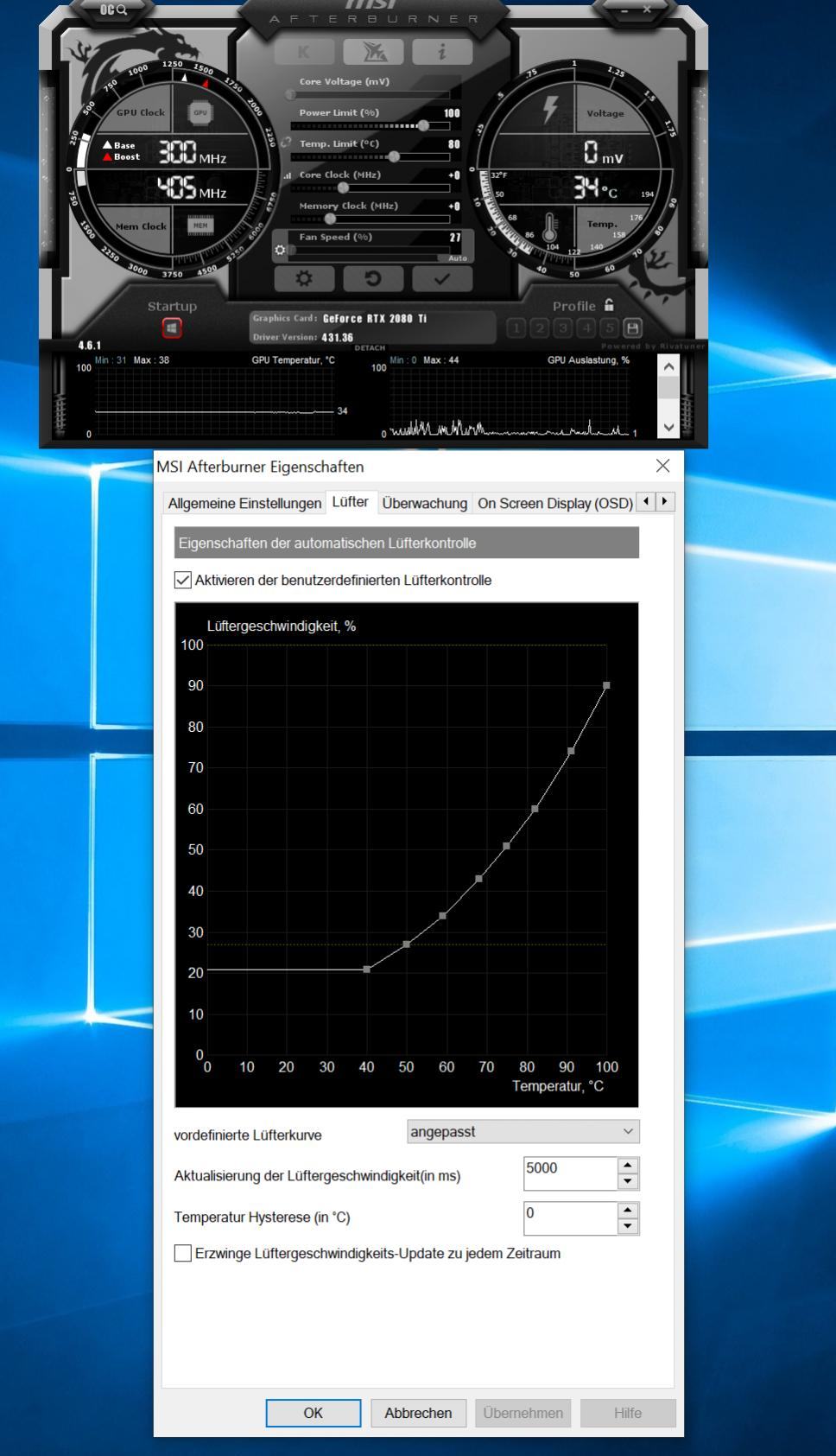Image resolution: width=836 pixels, height=1456 pixels.
Task: Check Erzwinge Lüftergeschwindigkeits-Update zu jedem Zeitraum
Action: pos(183,1253)
